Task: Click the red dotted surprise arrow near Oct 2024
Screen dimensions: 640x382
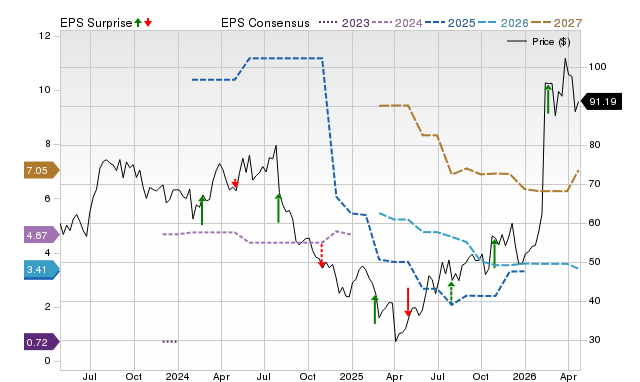Action: [x=322, y=255]
